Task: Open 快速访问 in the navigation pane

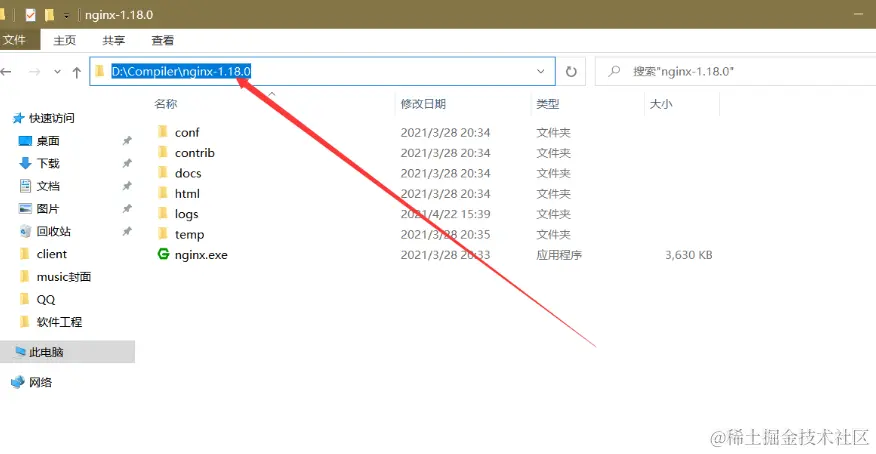Action: (x=51, y=118)
